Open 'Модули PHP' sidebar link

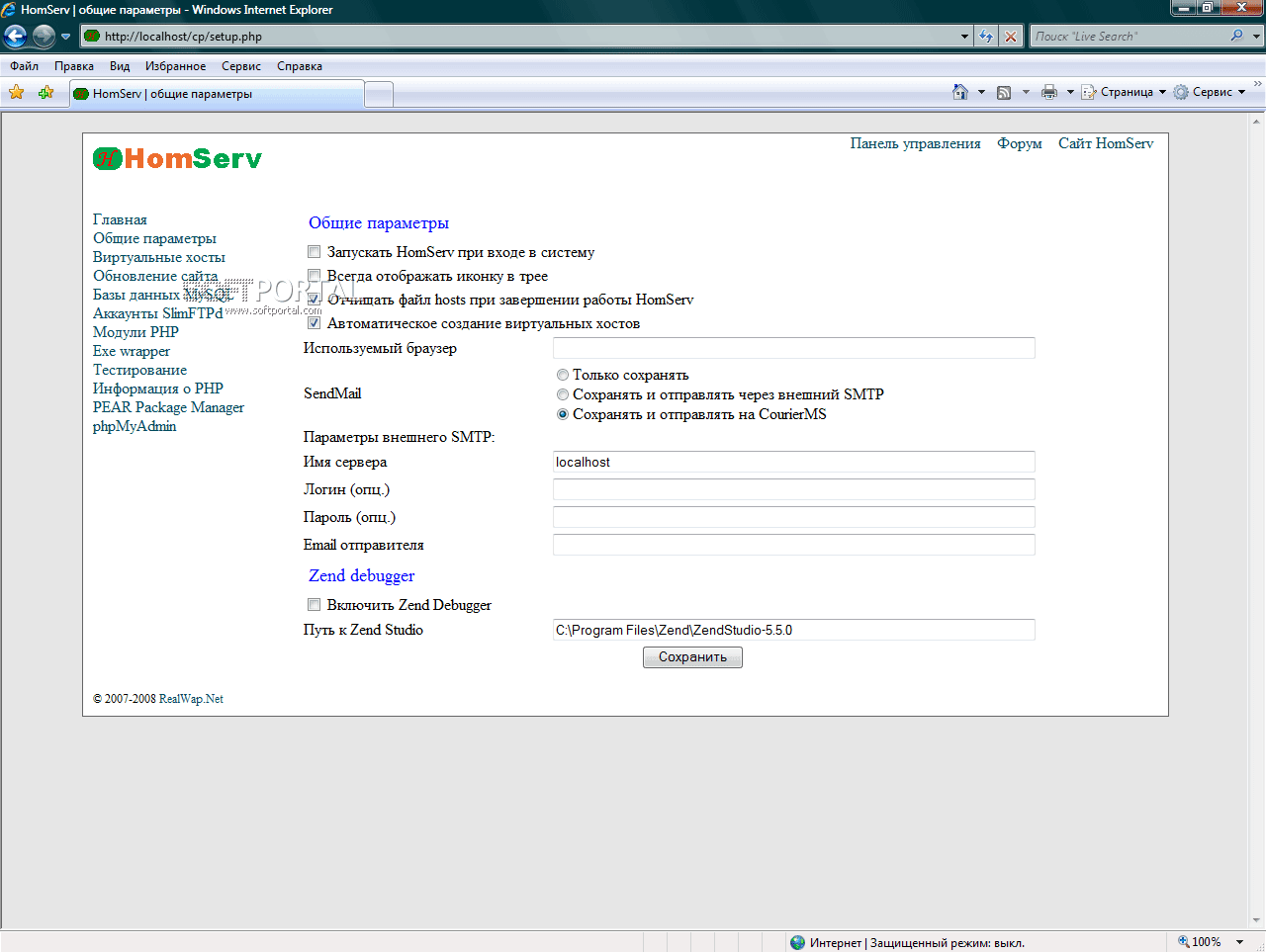136,332
